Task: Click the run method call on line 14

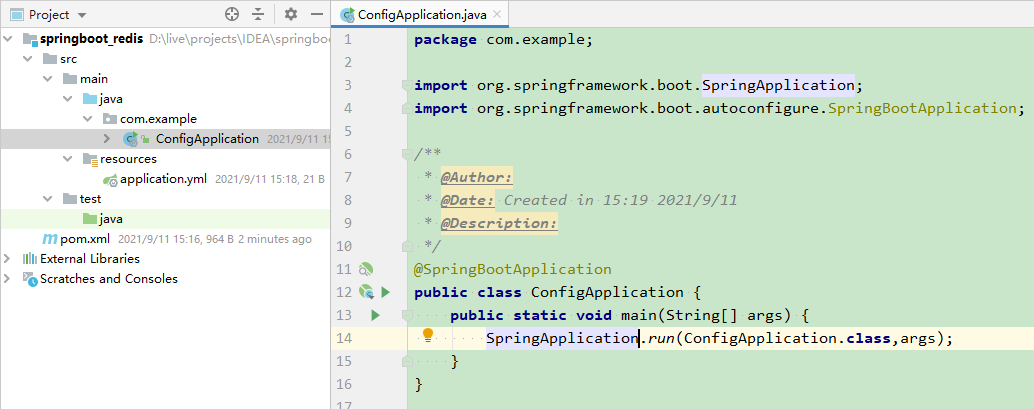Action: pos(659,338)
